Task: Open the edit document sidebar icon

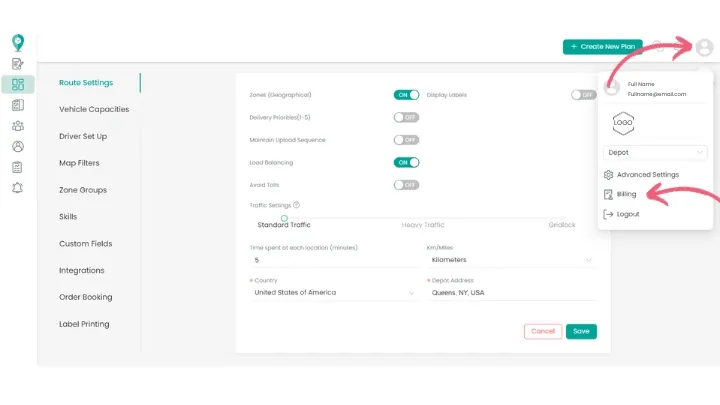Action: 18,64
